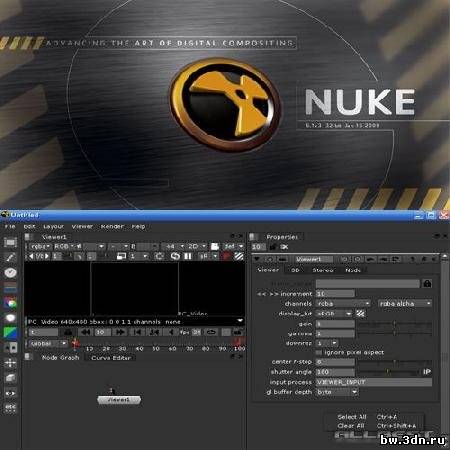The image size is (450, 450).
Task: Switch to the Curve Editor tab
Action: point(111,358)
